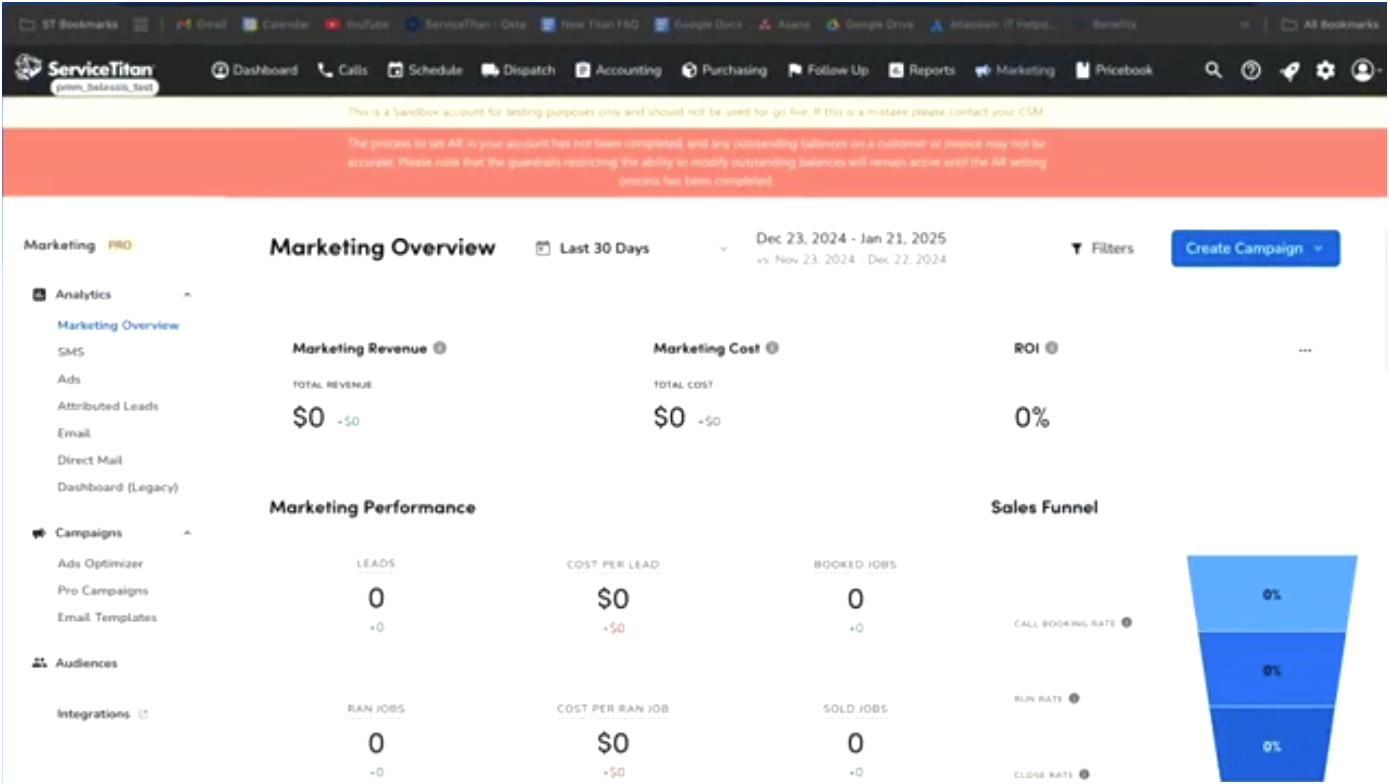Click the ROI info icon
Image resolution: width=1389 pixels, height=784 pixels.
point(1052,348)
